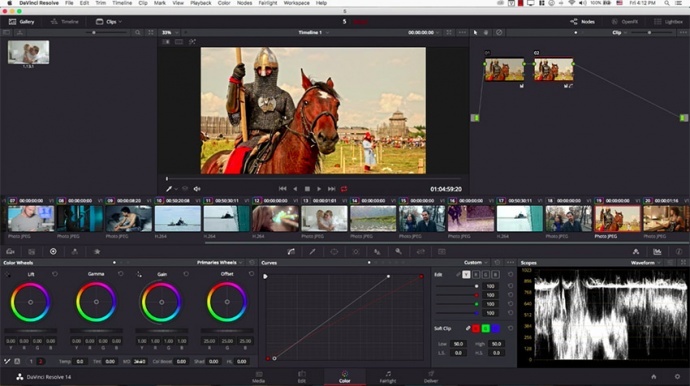Open the Waveform scope type dropdown
Image resolution: width=690 pixels, height=386 pixels.
(646, 263)
